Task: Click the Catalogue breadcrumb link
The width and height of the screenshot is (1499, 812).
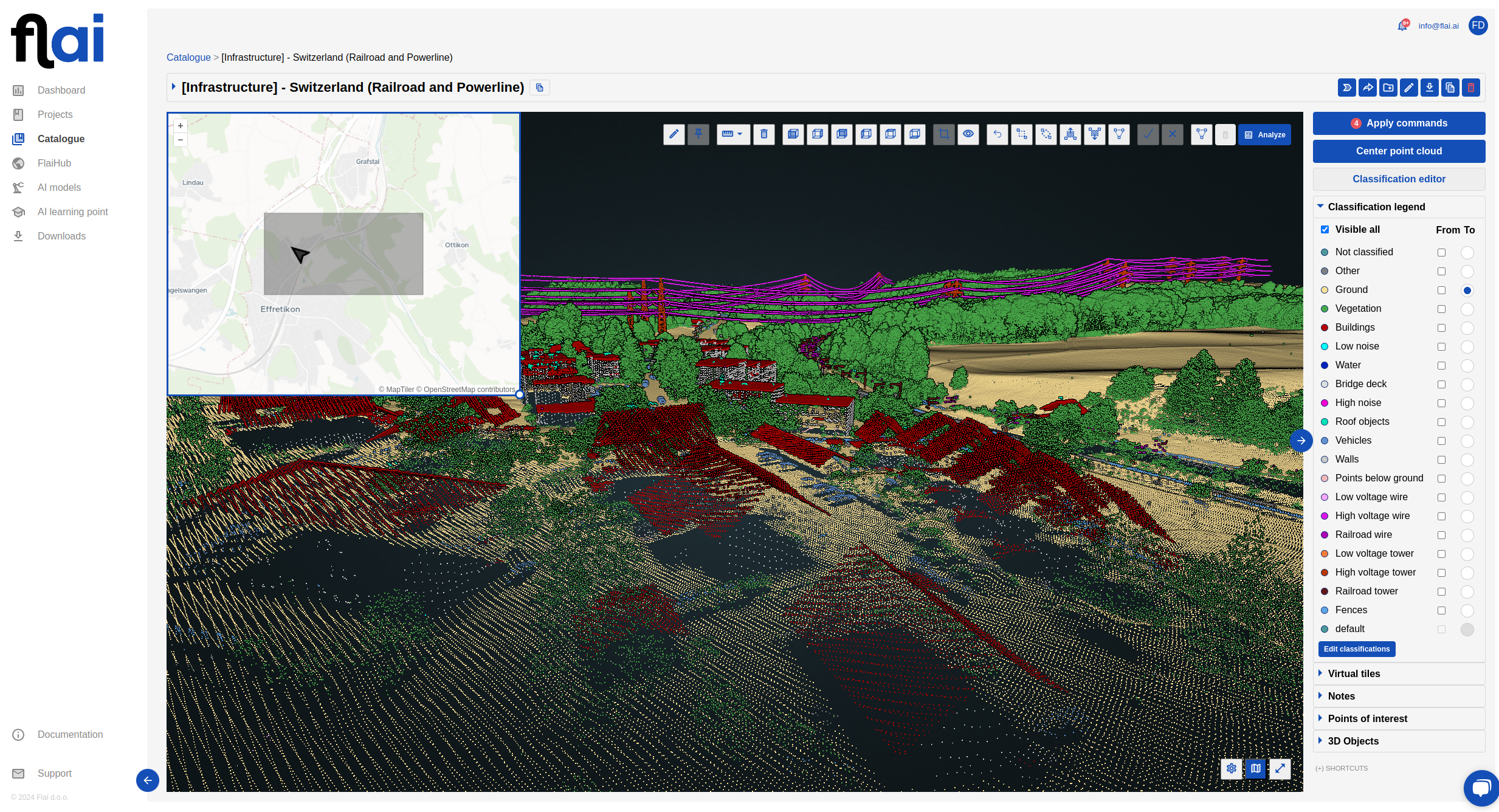Action: point(188,57)
